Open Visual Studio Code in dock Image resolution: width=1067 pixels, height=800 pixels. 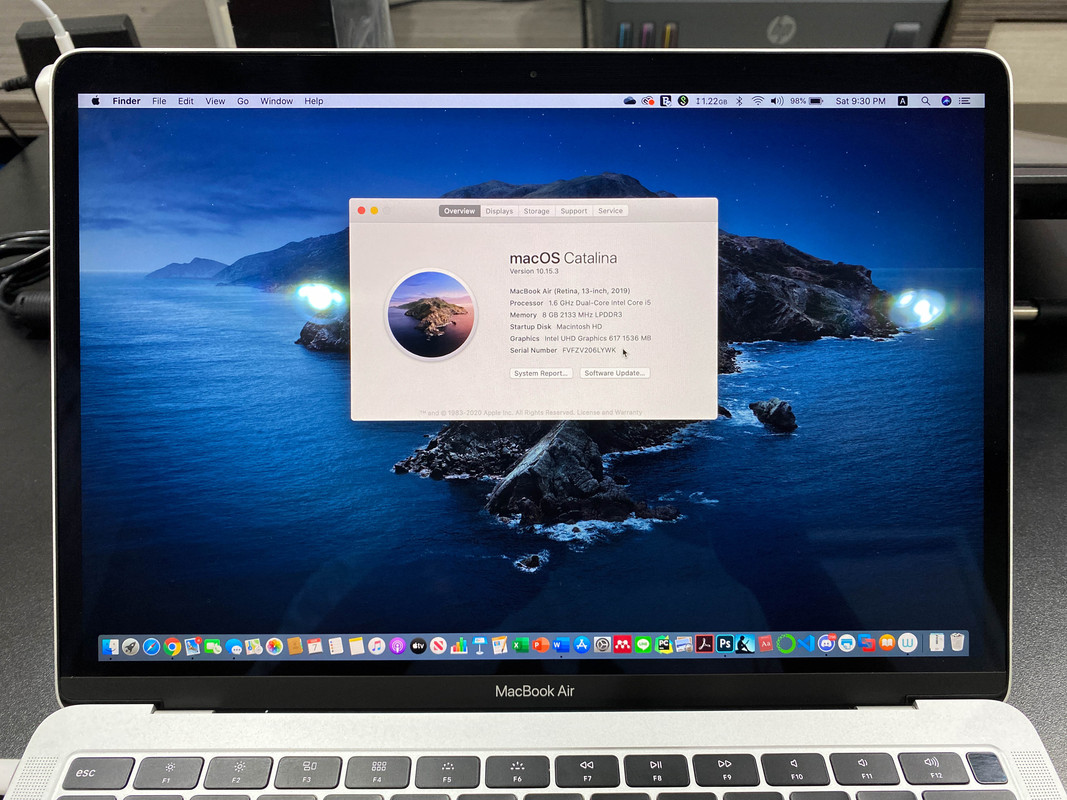coord(806,644)
